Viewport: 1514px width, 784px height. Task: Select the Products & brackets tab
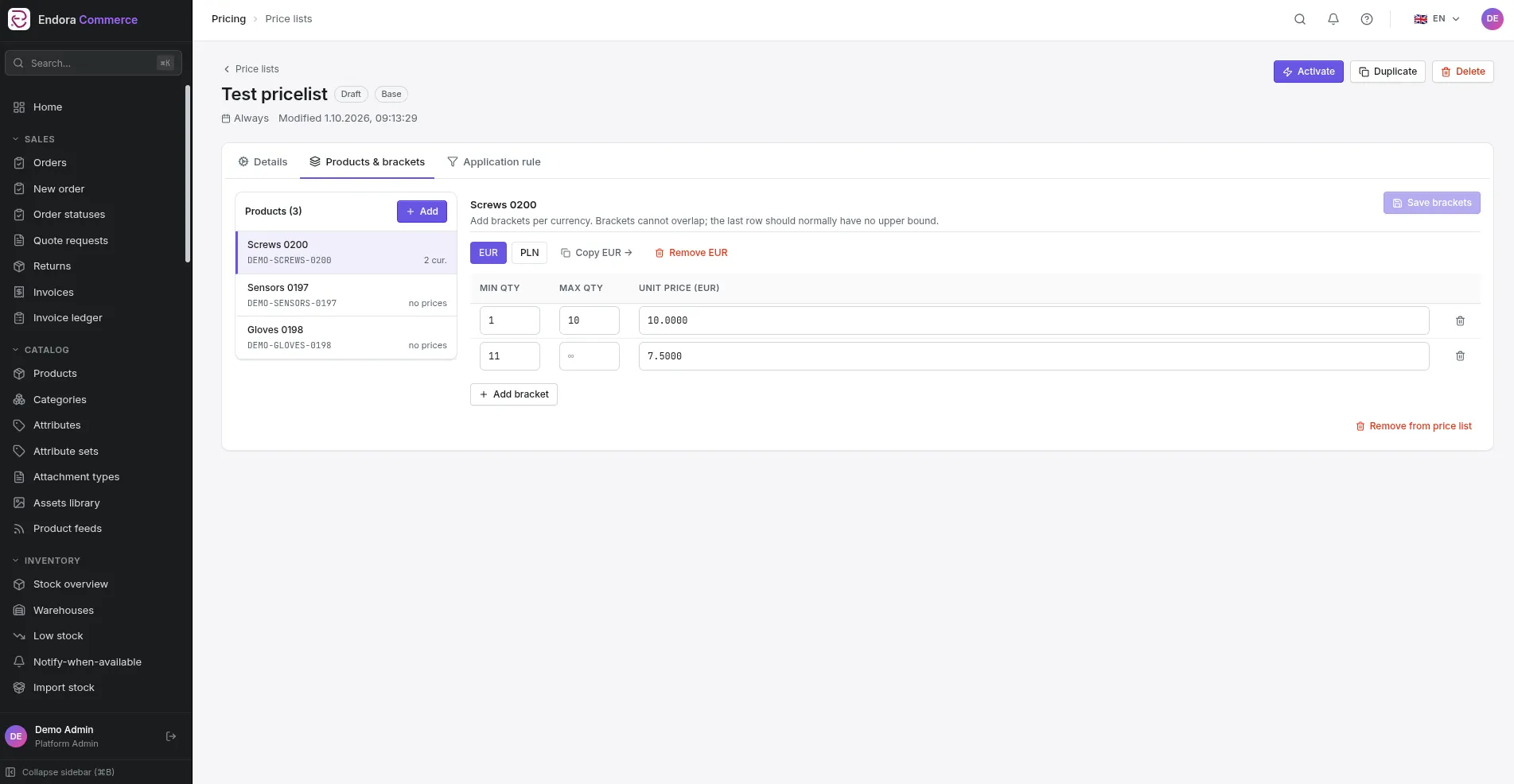click(x=367, y=162)
